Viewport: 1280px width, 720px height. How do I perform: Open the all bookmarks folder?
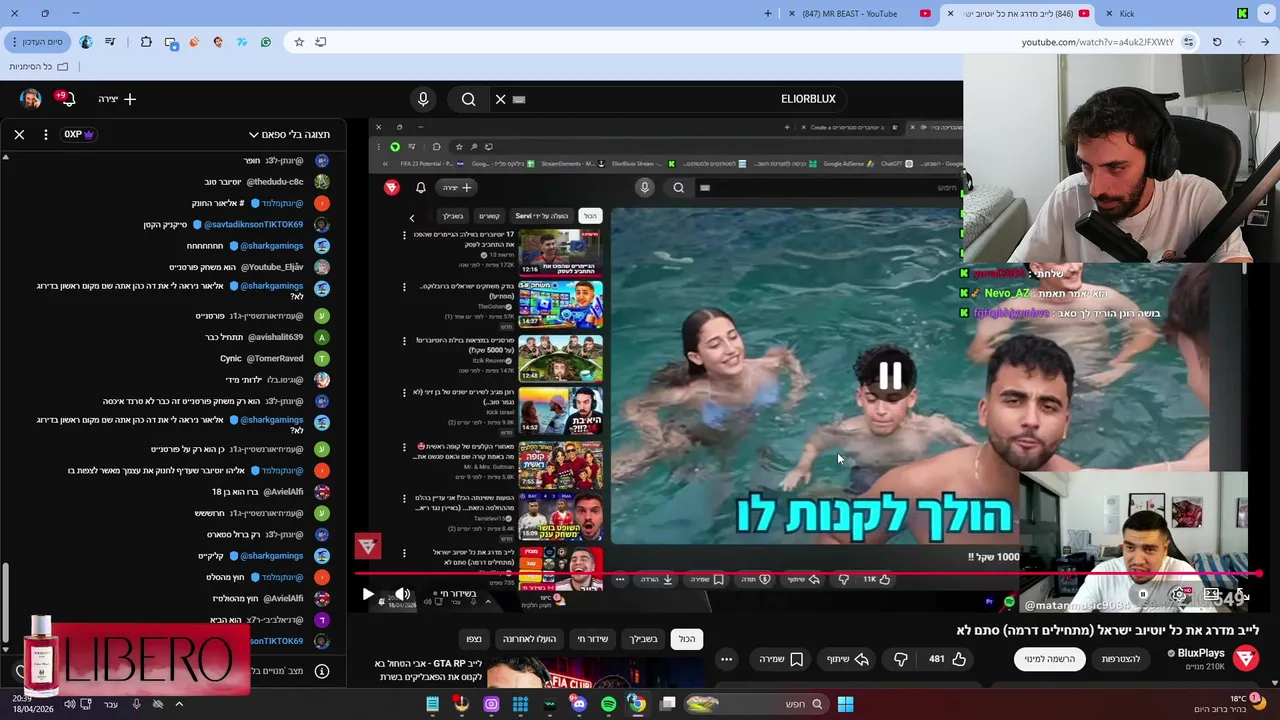[39, 66]
